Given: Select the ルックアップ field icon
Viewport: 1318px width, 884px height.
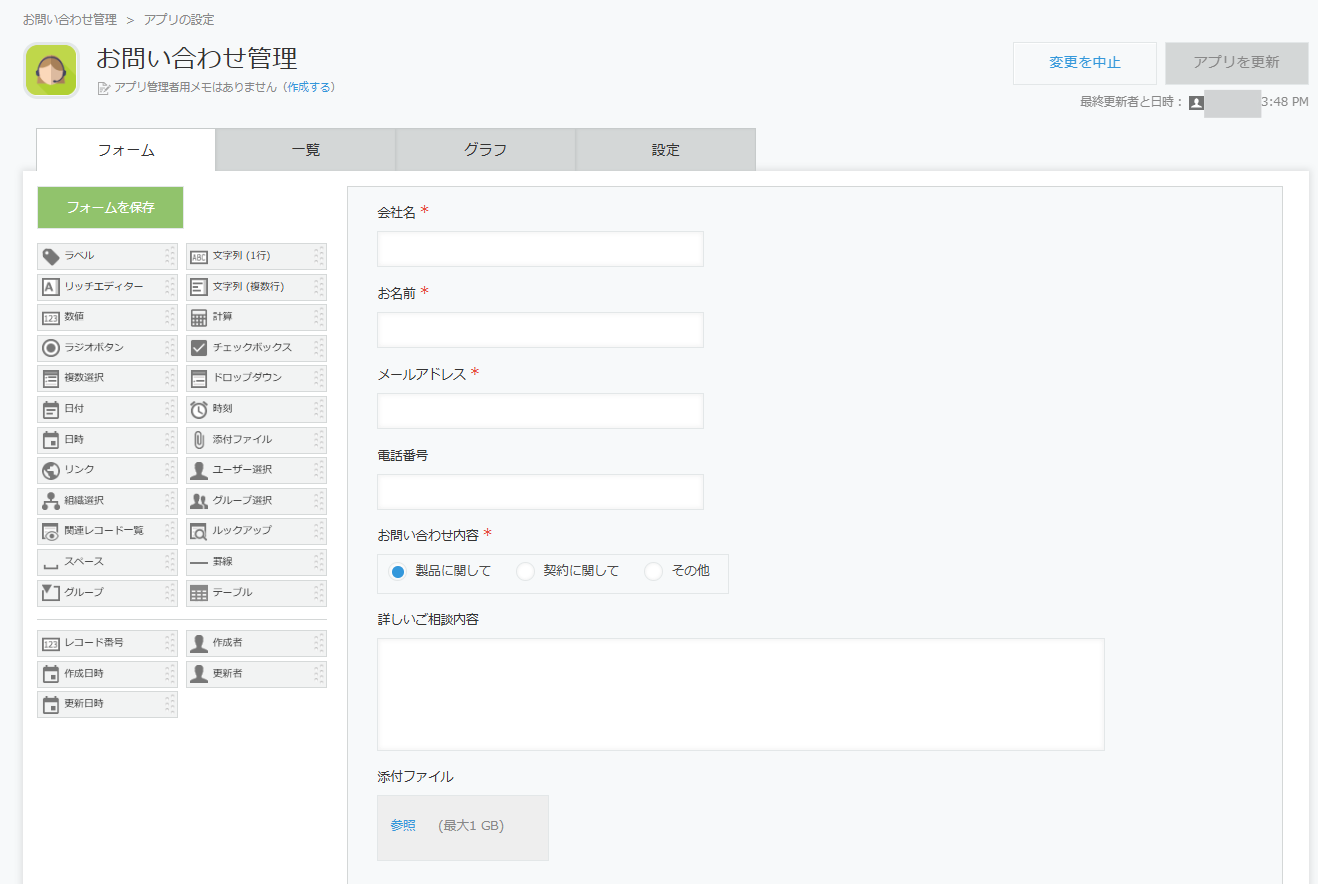Looking at the screenshot, I should (x=199, y=531).
